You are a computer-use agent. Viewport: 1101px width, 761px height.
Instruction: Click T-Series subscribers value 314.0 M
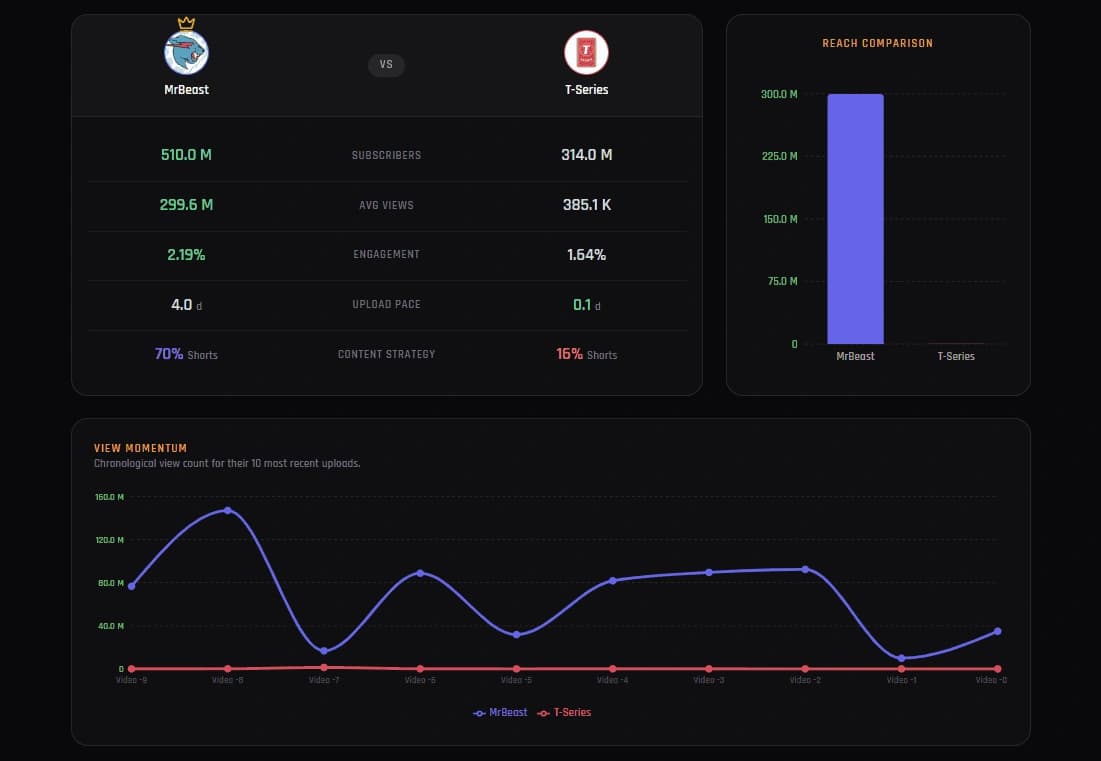[586, 154]
